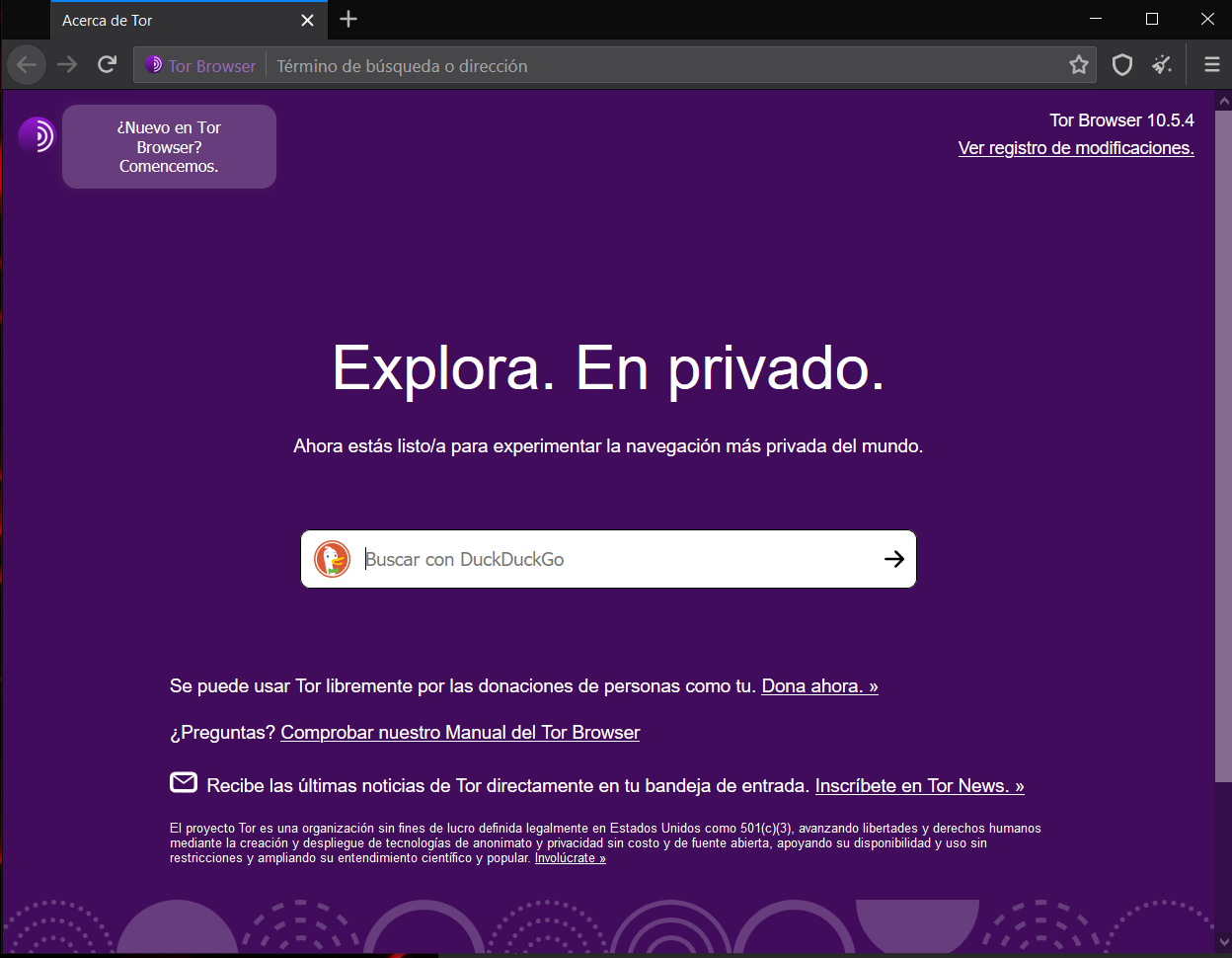Open the hamburger application menu
The width and height of the screenshot is (1232, 958).
(1210, 63)
